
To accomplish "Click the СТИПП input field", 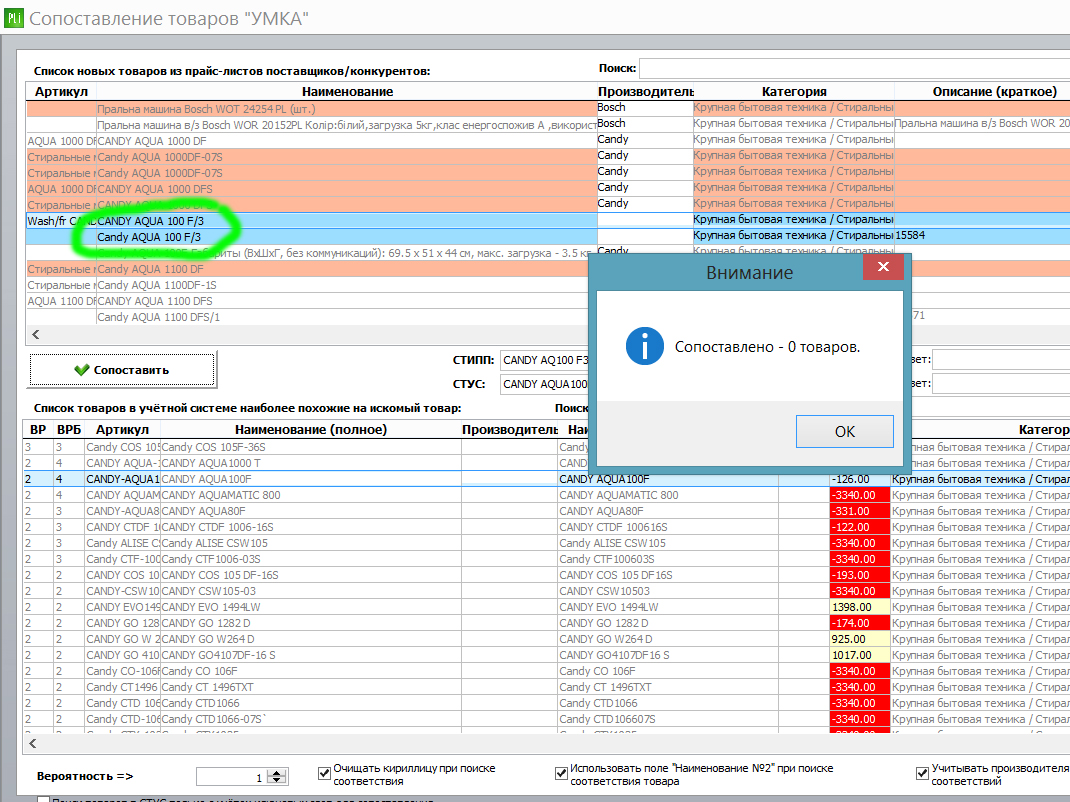I will [544, 360].
